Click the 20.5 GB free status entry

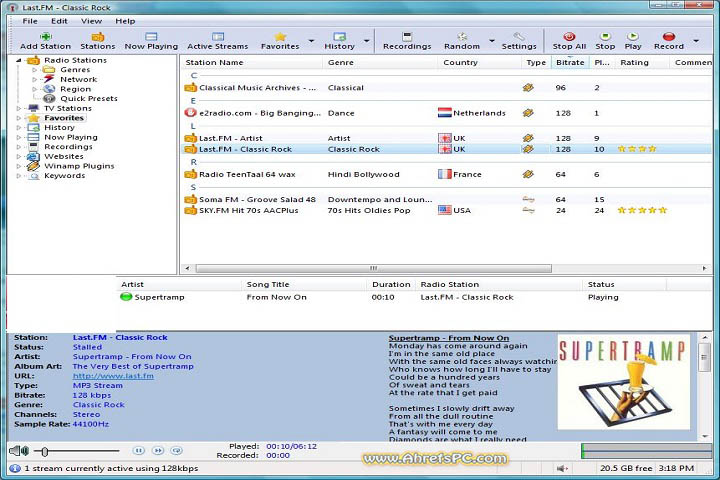click(625, 468)
